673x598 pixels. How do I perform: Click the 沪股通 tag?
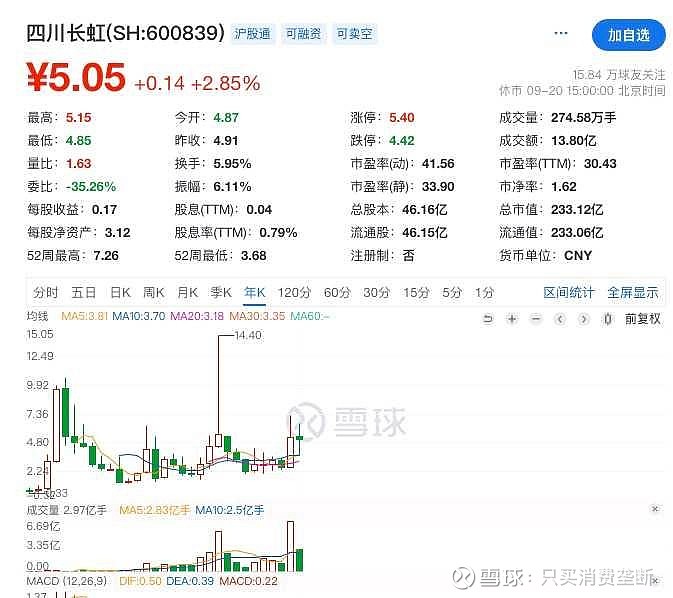coord(252,33)
